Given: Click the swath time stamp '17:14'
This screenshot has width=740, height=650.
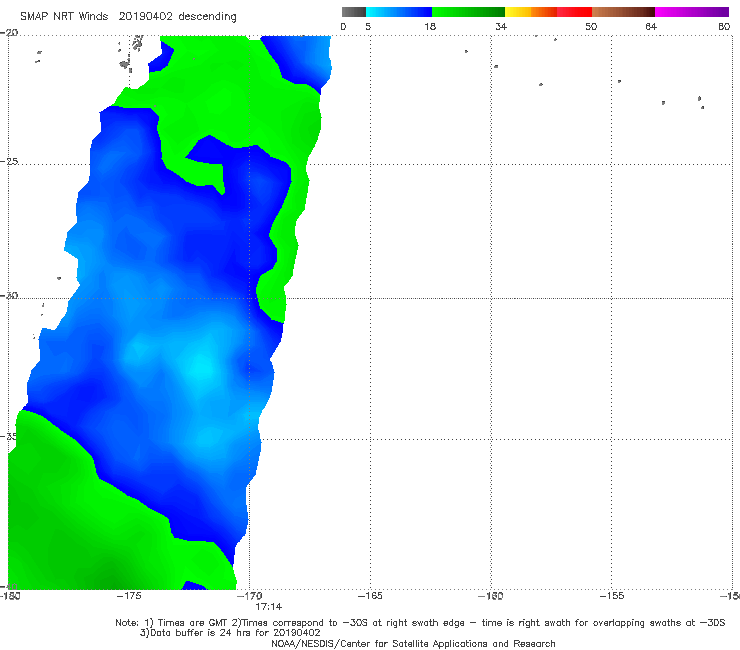Looking at the screenshot, I should click(269, 607).
